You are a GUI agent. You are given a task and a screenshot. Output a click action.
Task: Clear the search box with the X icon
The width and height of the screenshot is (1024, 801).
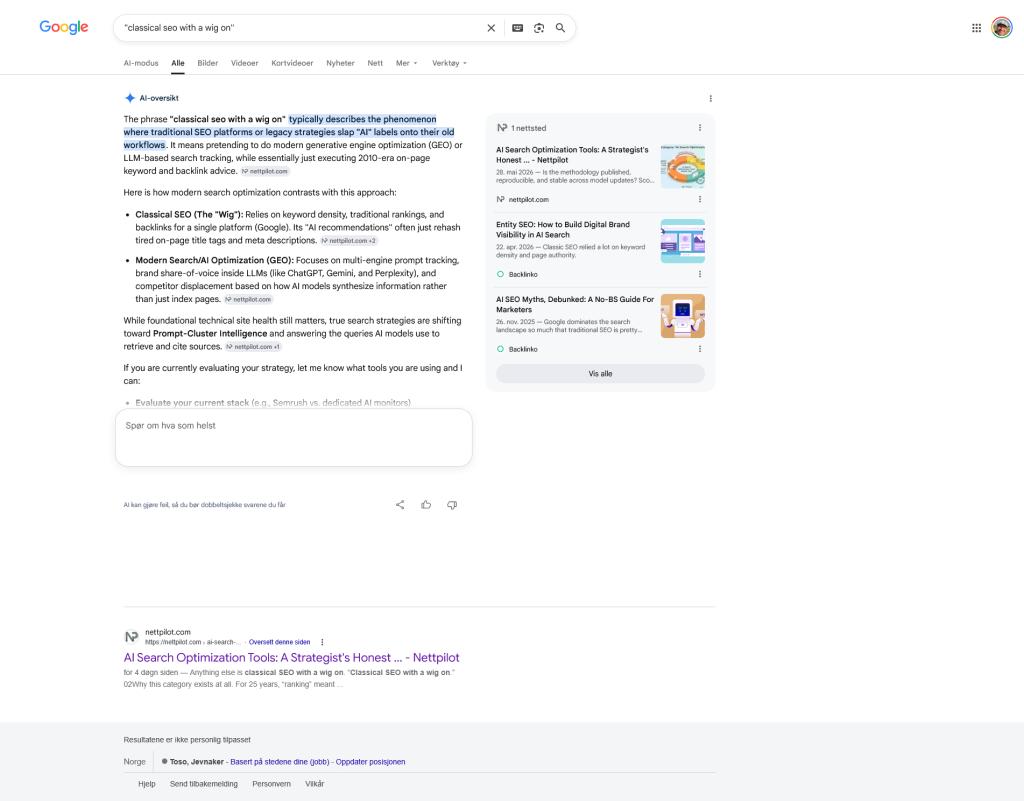491,28
